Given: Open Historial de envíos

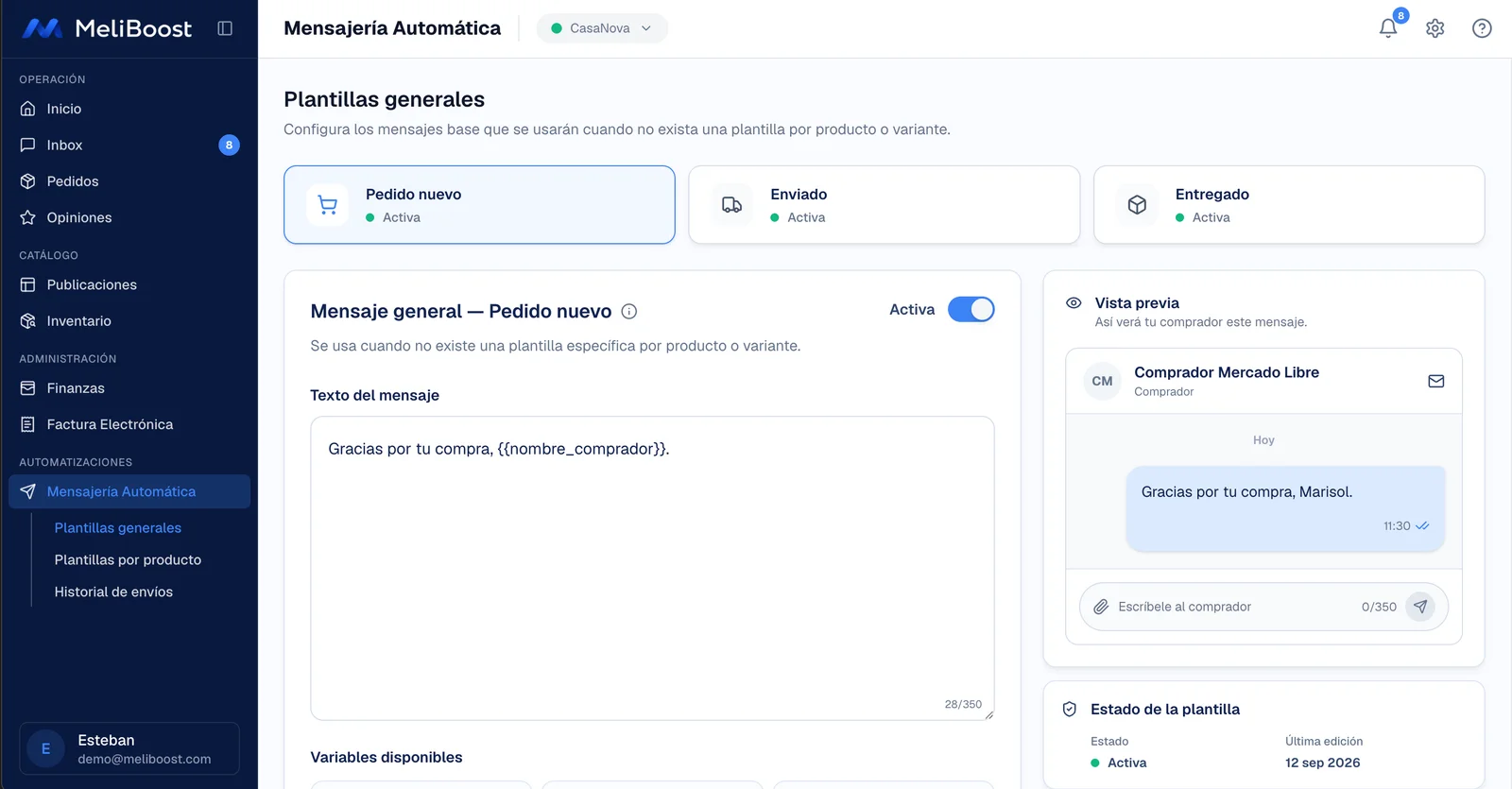Looking at the screenshot, I should point(113,592).
